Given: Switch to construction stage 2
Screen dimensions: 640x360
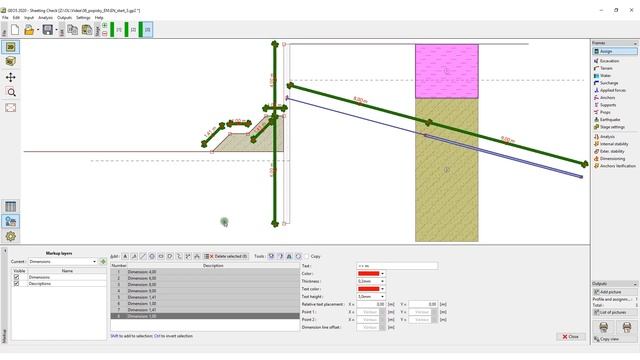Looking at the screenshot, I should (131, 30).
